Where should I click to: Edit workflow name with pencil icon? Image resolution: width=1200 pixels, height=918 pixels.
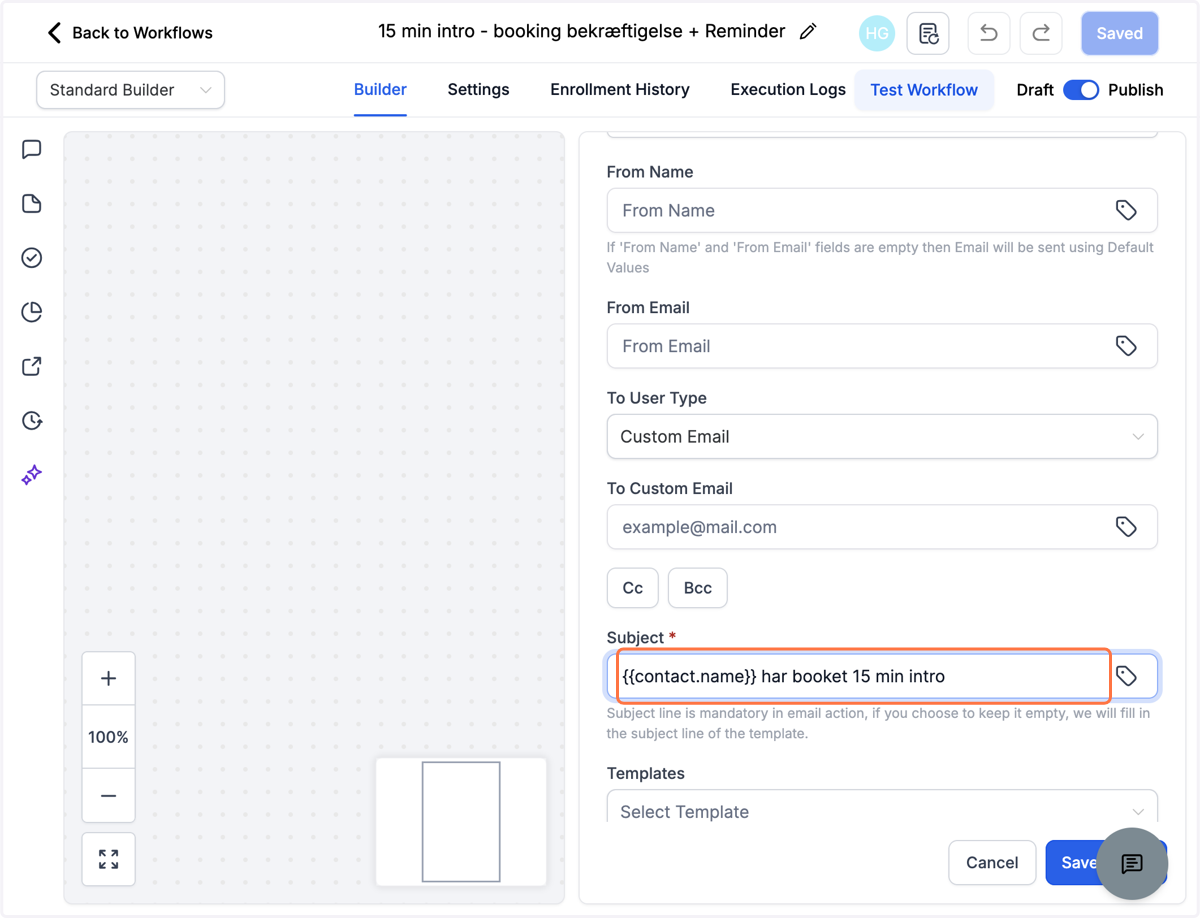click(x=808, y=32)
